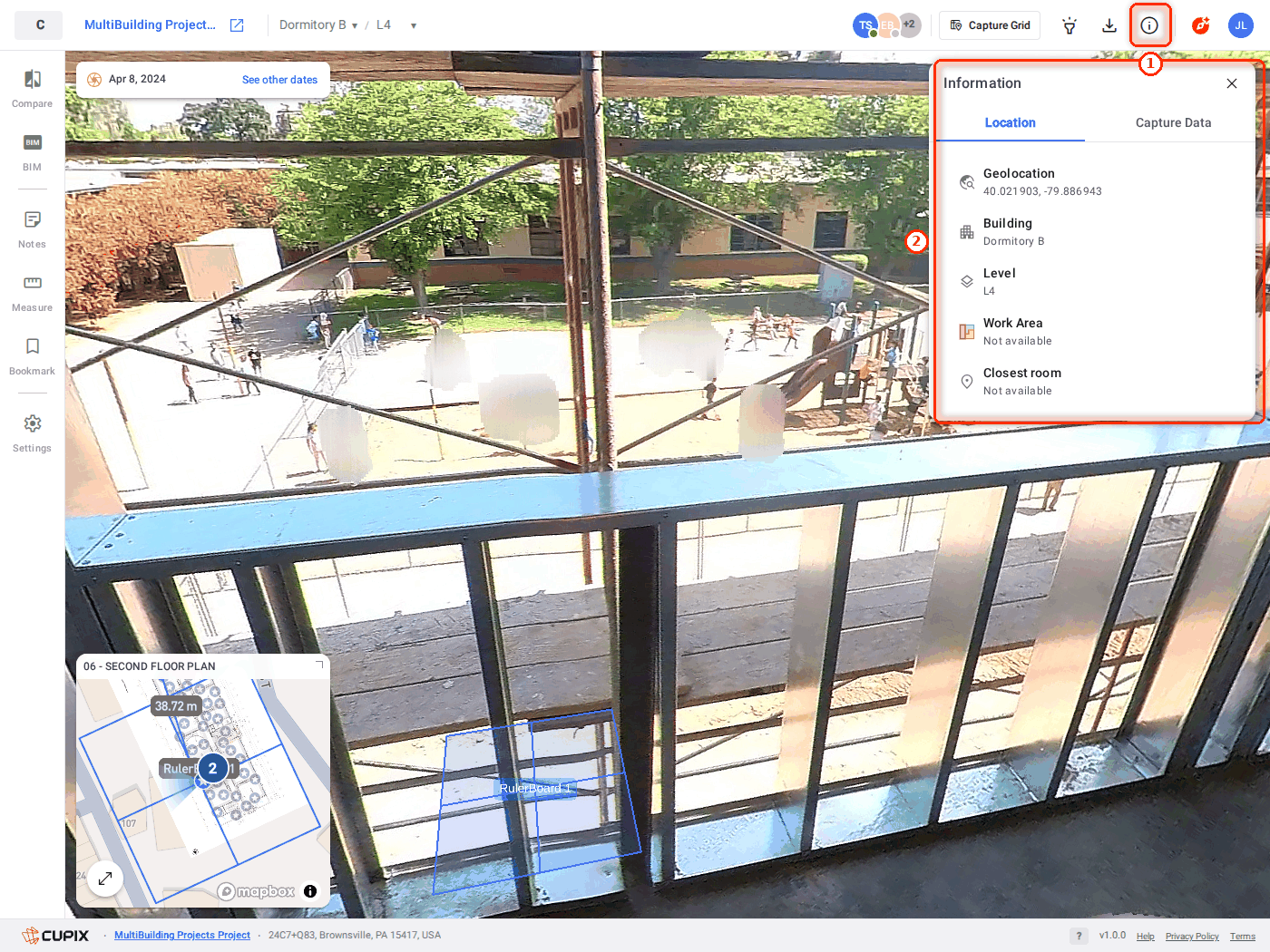Click the question mark help icon

pyautogui.click(x=1079, y=936)
